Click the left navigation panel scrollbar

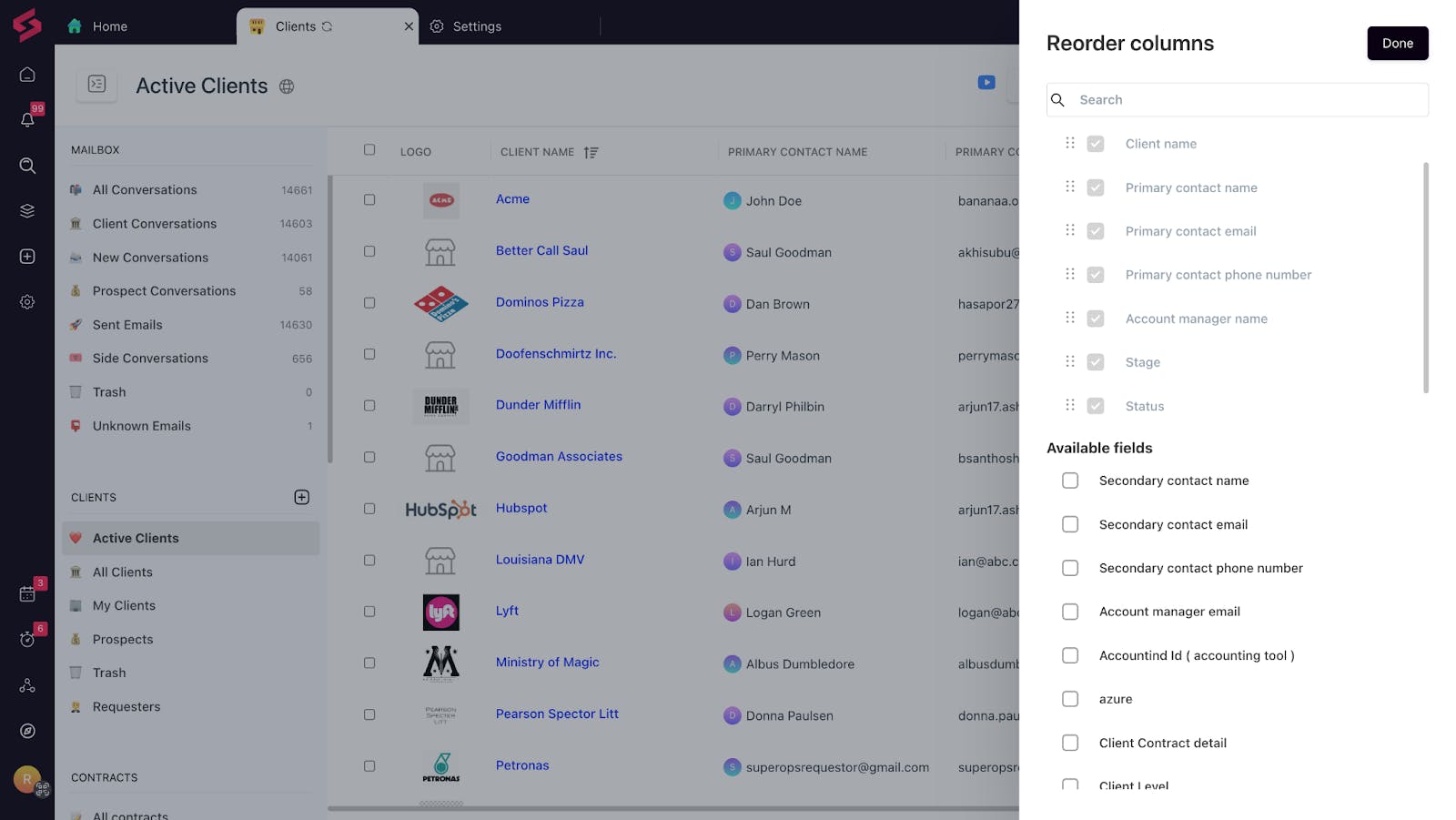[330, 319]
